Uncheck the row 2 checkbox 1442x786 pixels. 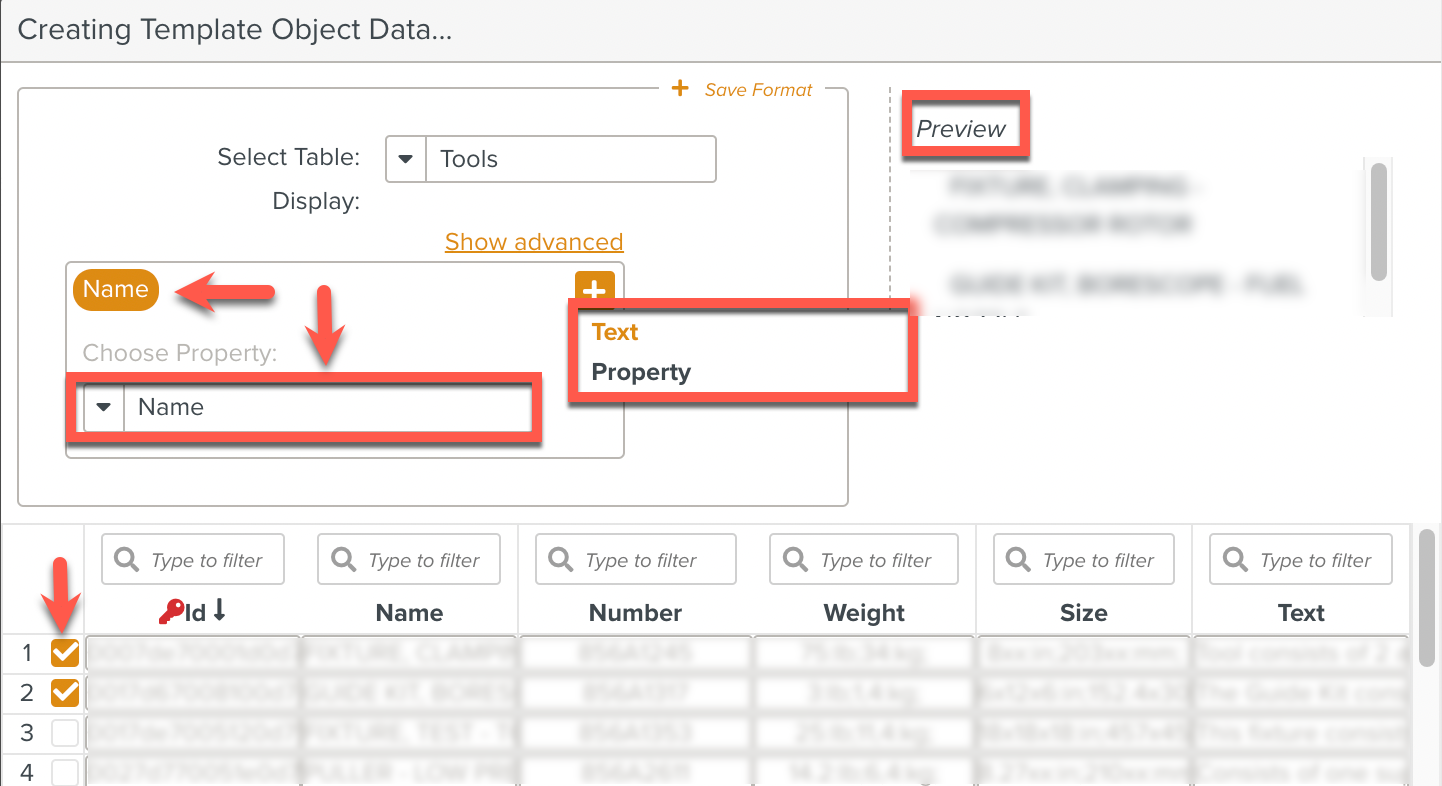point(65,692)
